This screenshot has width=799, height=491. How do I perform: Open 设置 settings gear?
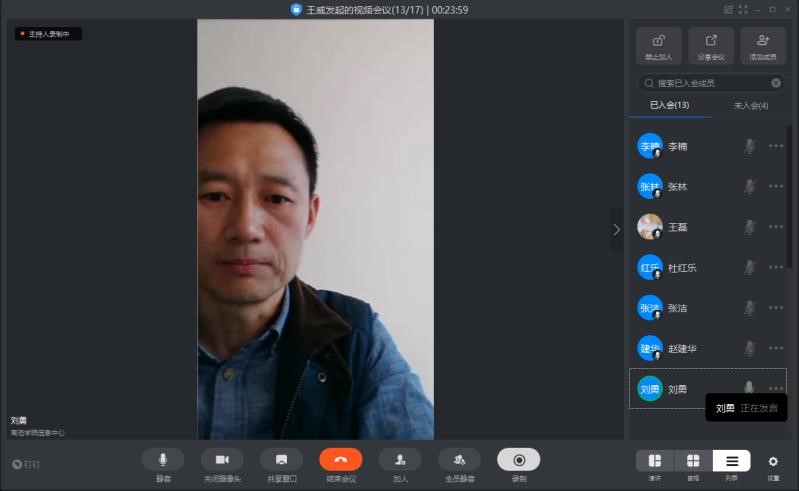pyautogui.click(x=773, y=461)
